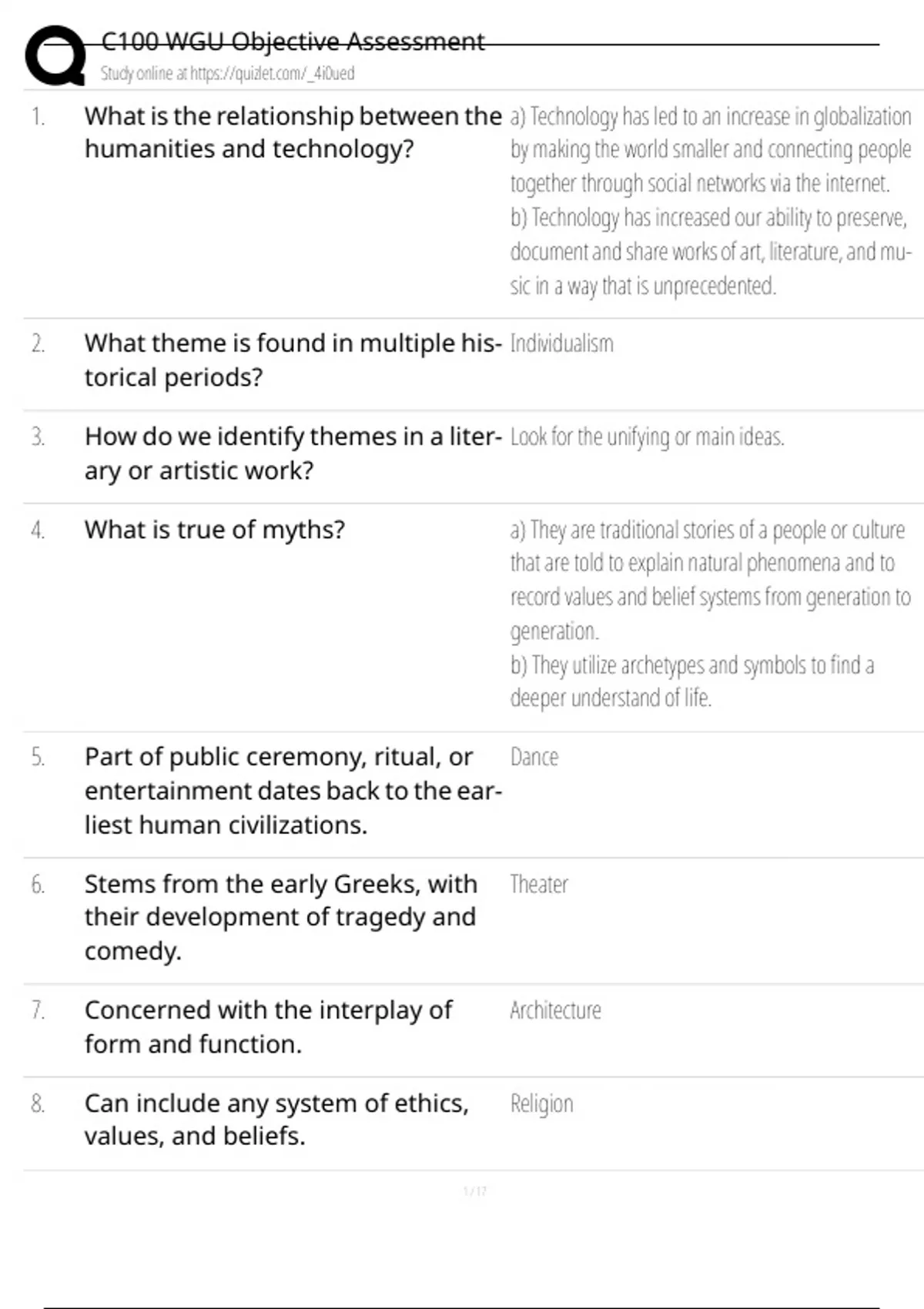Click the Quizlet Q logo icon
Screen dimensions: 924x1309
[55, 56]
